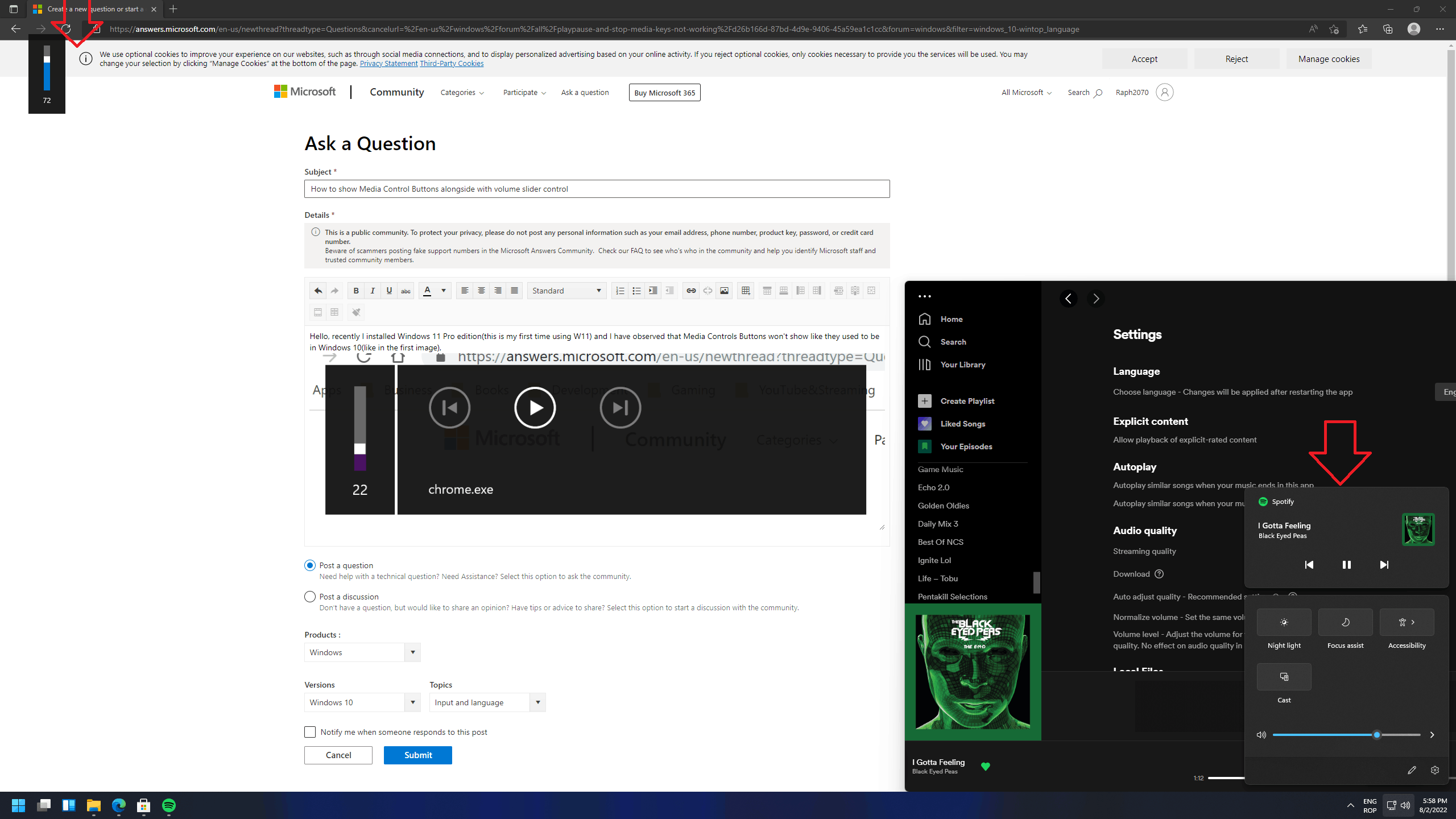Check Notify me when someone responds

[310, 732]
